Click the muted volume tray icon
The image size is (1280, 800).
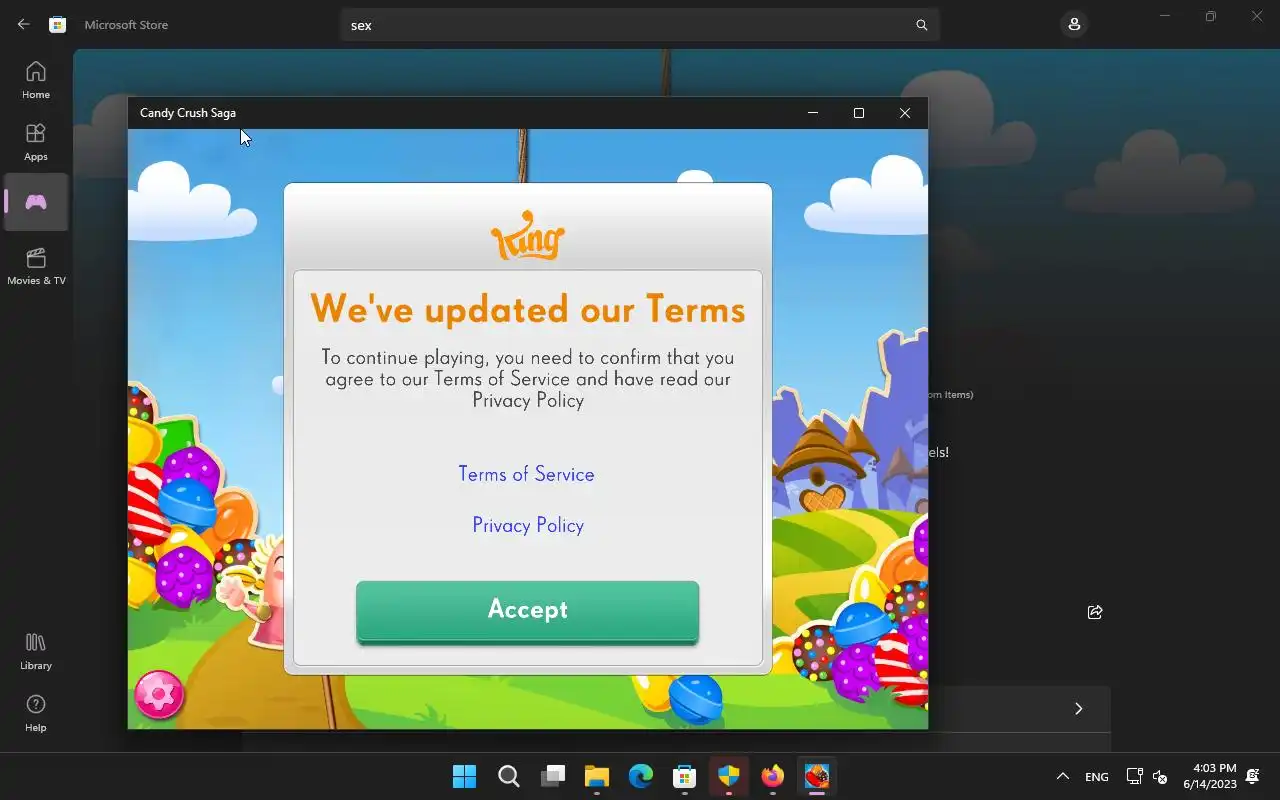(1160, 776)
